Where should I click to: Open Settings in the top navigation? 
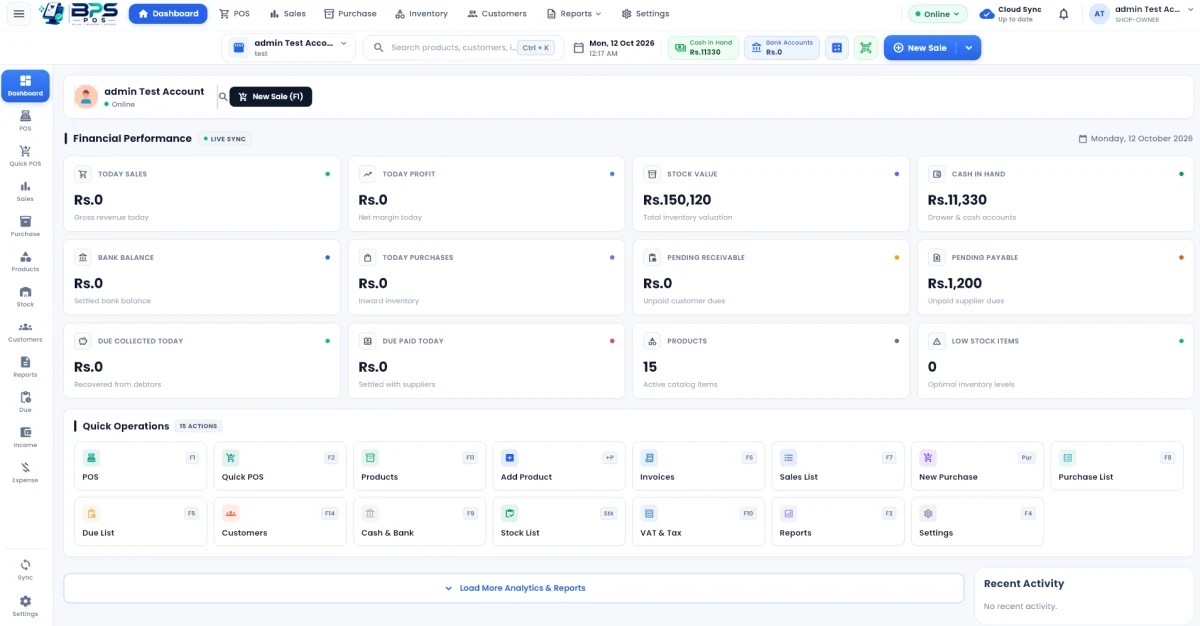(645, 14)
